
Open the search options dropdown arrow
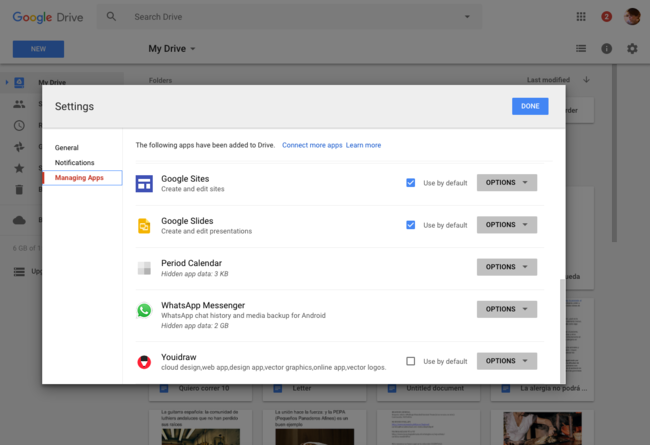point(467,17)
